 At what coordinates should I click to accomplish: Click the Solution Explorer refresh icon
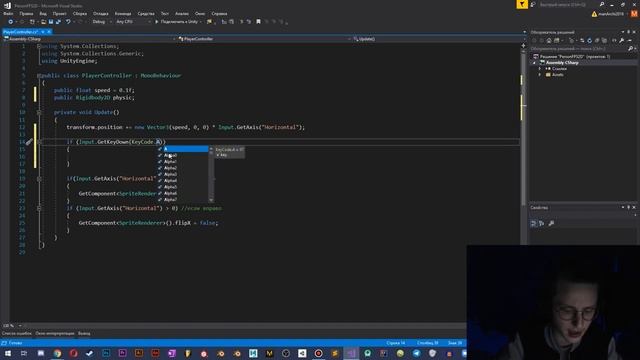click(x=589, y=40)
